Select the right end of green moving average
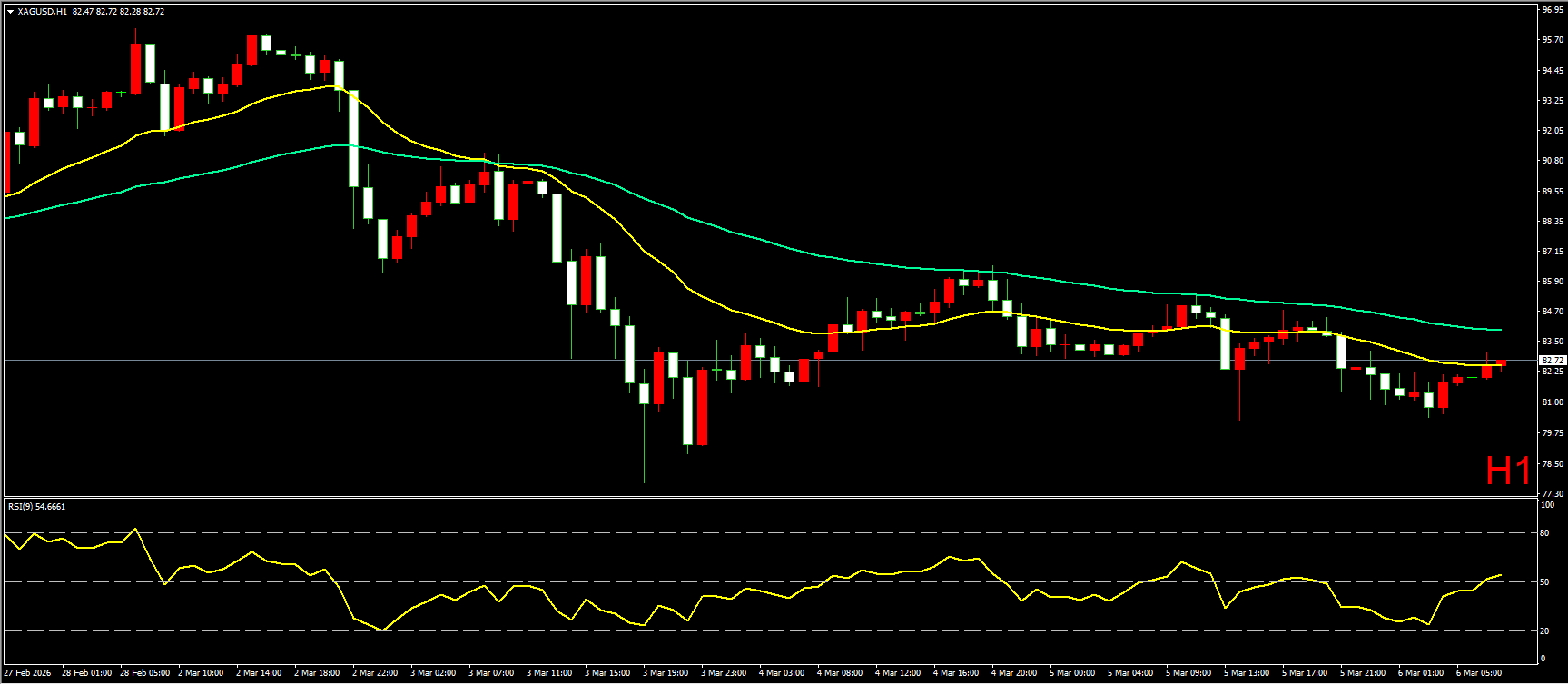1568x685 pixels. [x=1499, y=330]
